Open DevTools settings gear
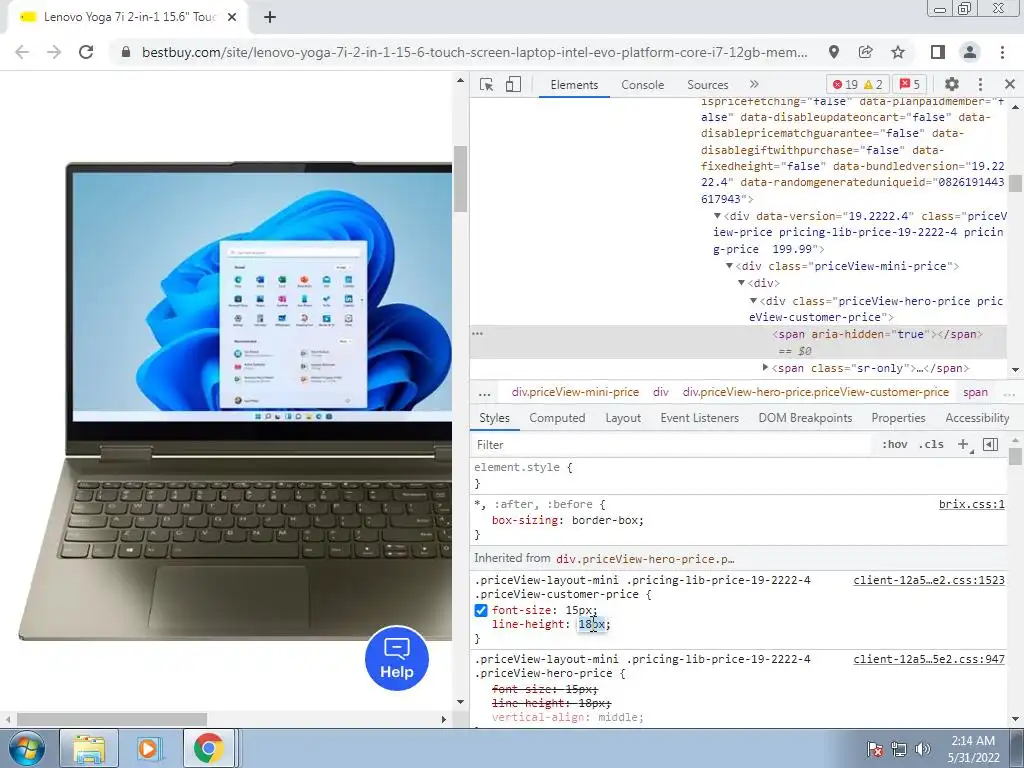 pyautogui.click(x=952, y=84)
